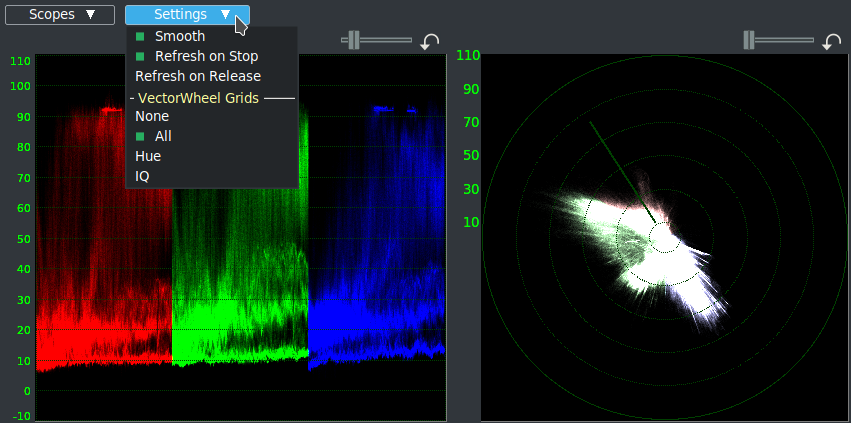851x423 pixels.
Task: Disable Refresh on Stop
Action: click(205, 56)
